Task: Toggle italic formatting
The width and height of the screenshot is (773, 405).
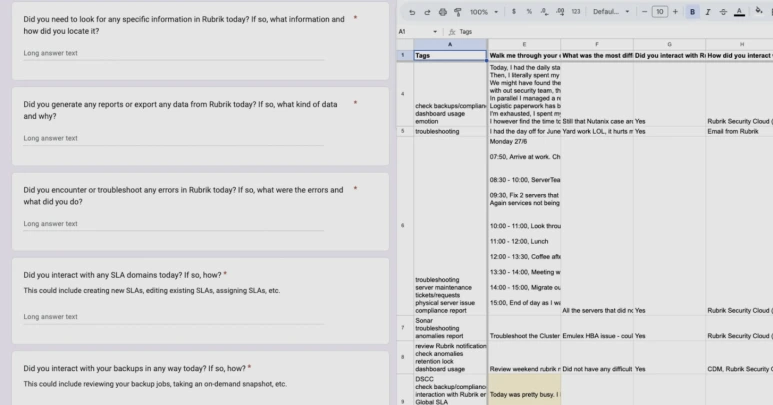Action: [708, 12]
